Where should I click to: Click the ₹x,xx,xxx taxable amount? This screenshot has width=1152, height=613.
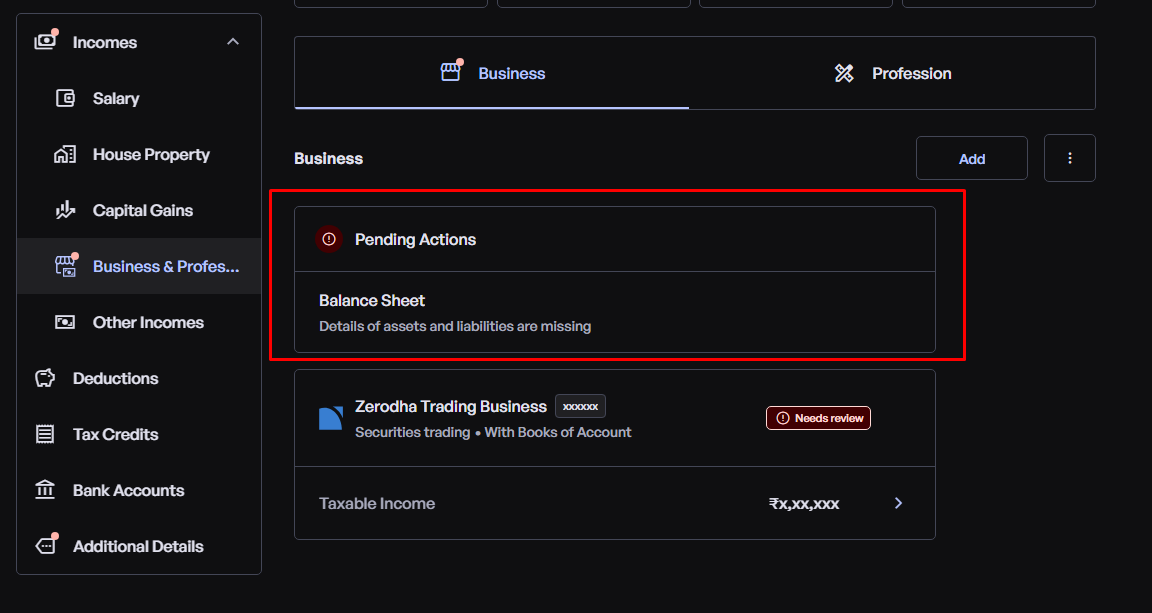click(804, 503)
